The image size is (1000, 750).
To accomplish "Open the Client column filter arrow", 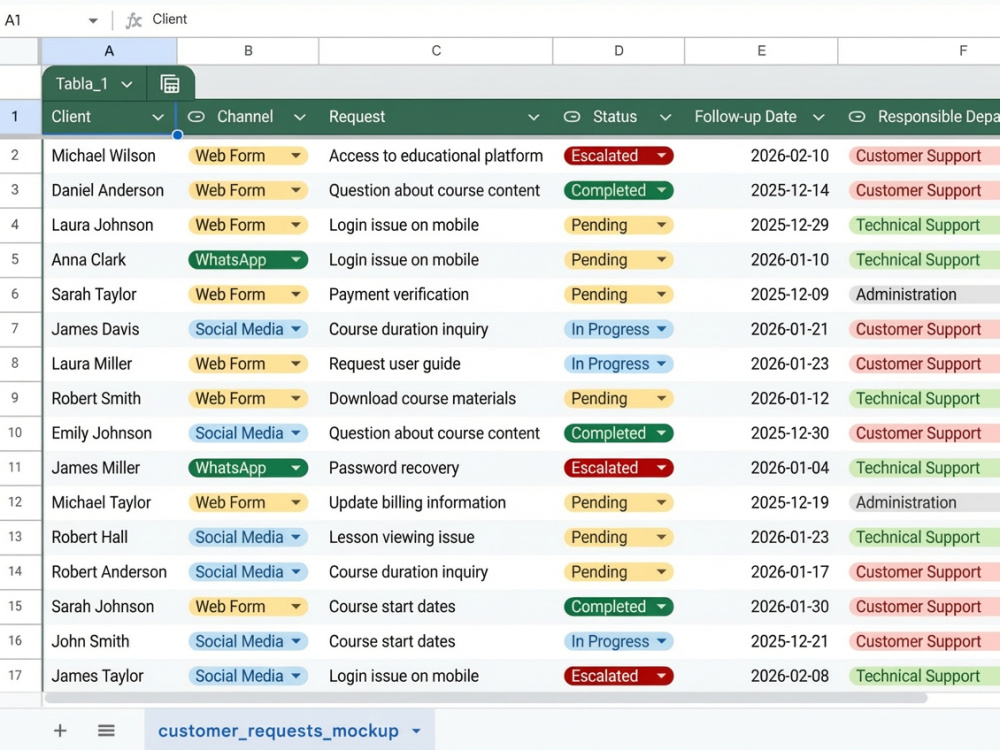I will pyautogui.click(x=158, y=117).
